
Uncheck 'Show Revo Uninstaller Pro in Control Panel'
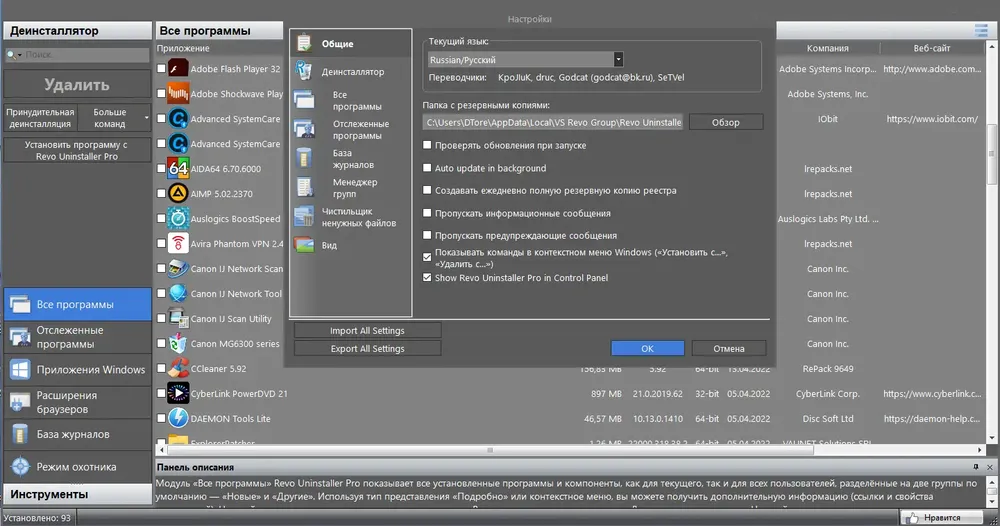427,277
